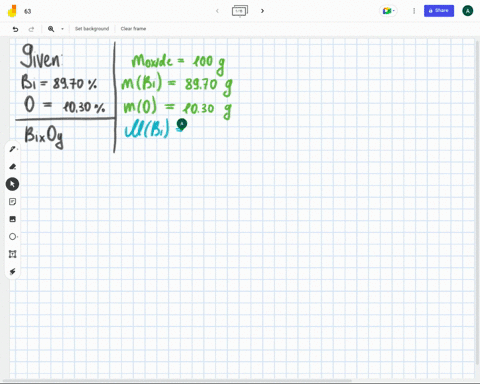480x384 pixels.
Task: Open the more actions menu
Action: [414, 11]
